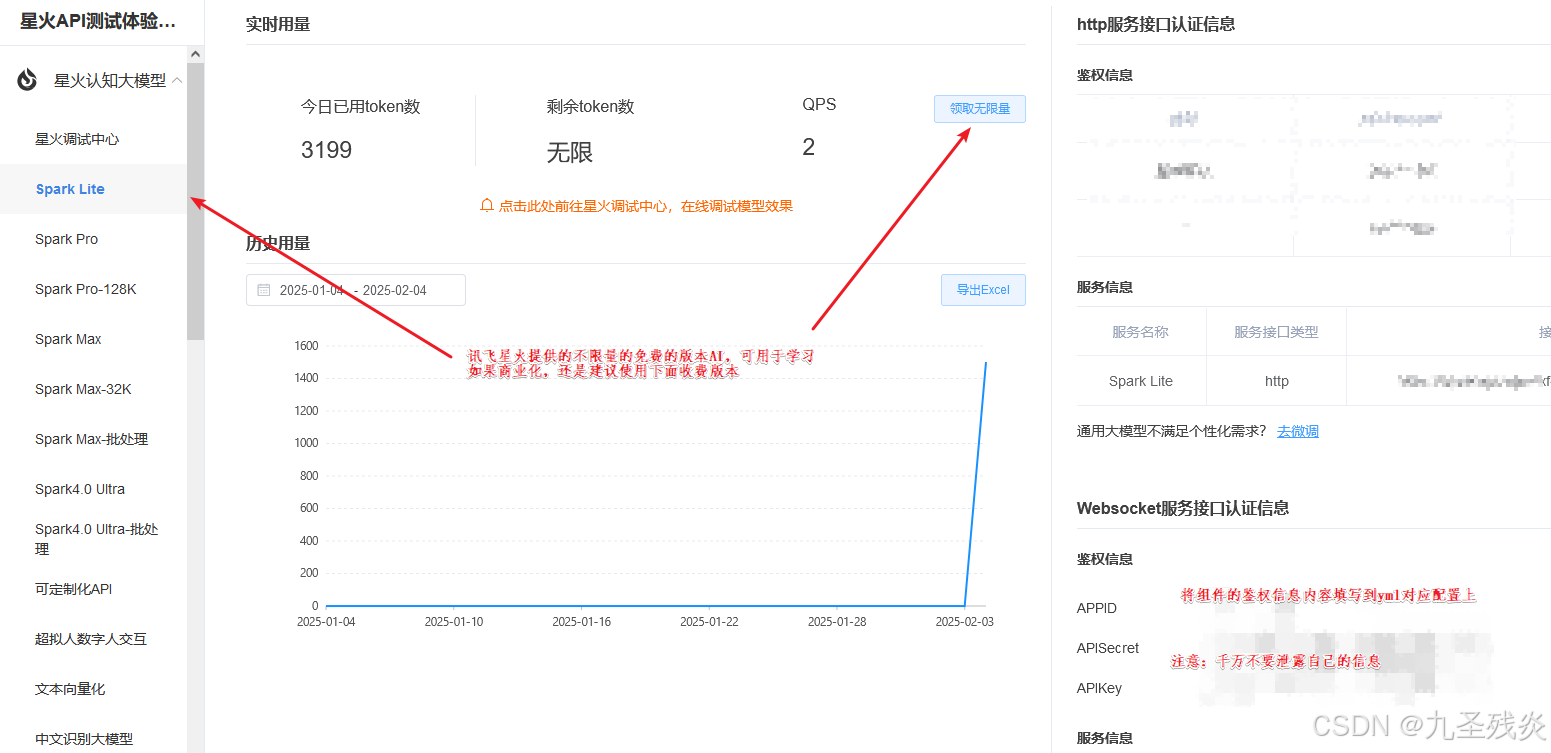Select Spark Pro menu item

66,239
